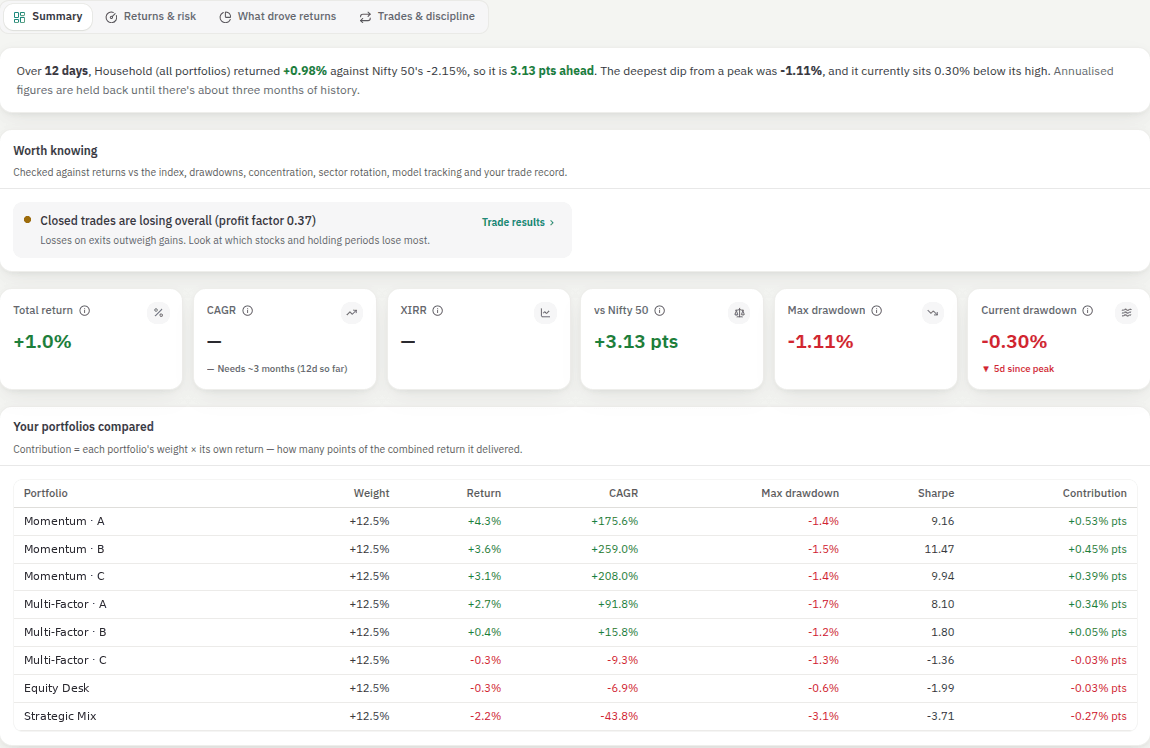
Task: Click the Your portfolios compared heading
Action: [84, 427]
